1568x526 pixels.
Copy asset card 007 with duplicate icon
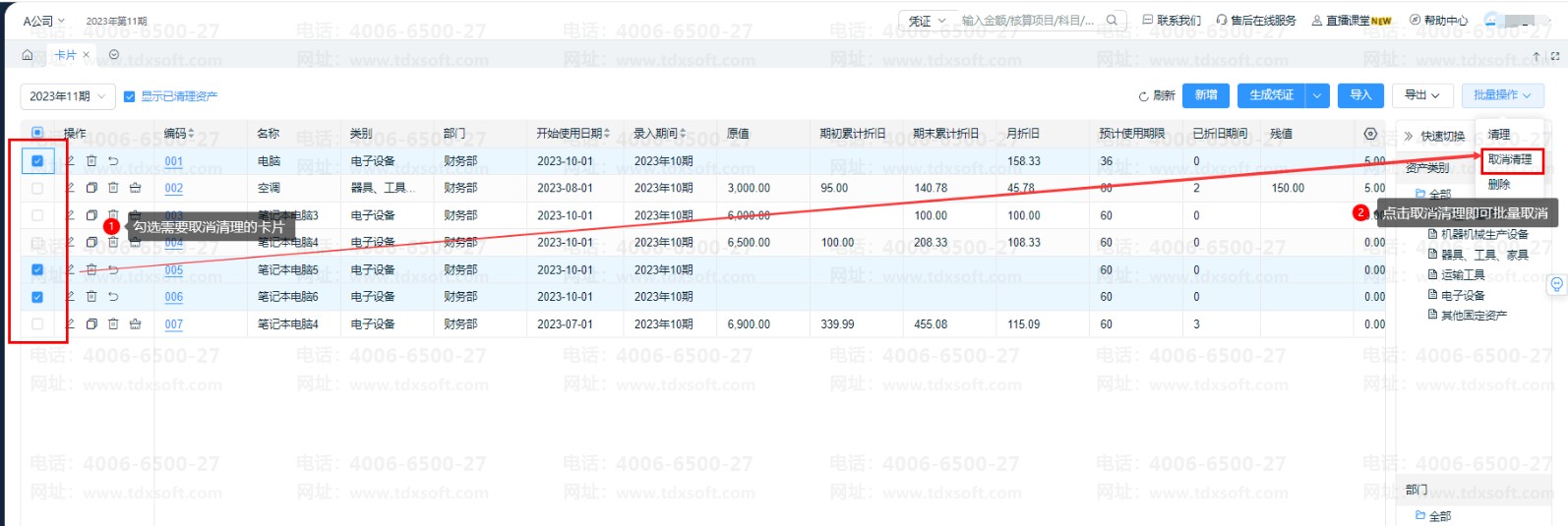[x=91, y=323]
